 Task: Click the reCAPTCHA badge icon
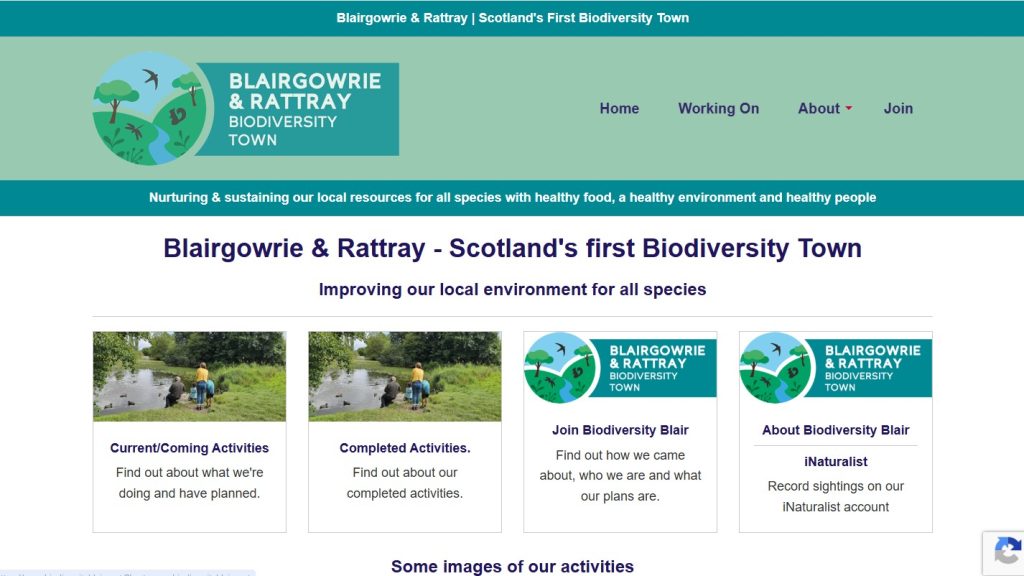(1008, 552)
